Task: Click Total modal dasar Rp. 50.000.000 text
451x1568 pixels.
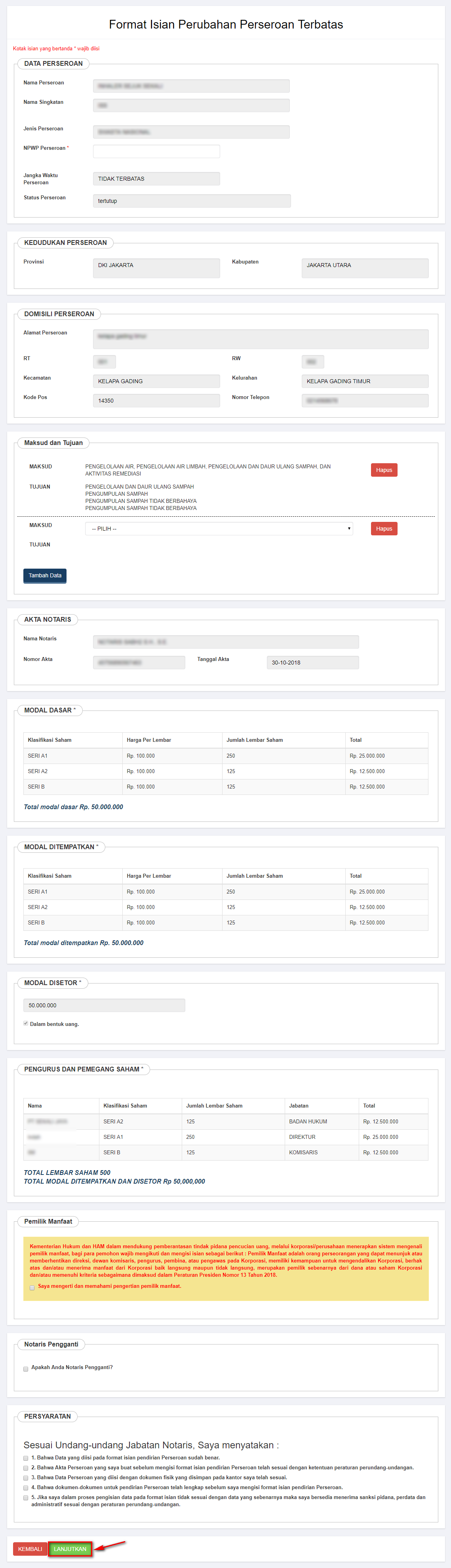Action: [x=73, y=806]
